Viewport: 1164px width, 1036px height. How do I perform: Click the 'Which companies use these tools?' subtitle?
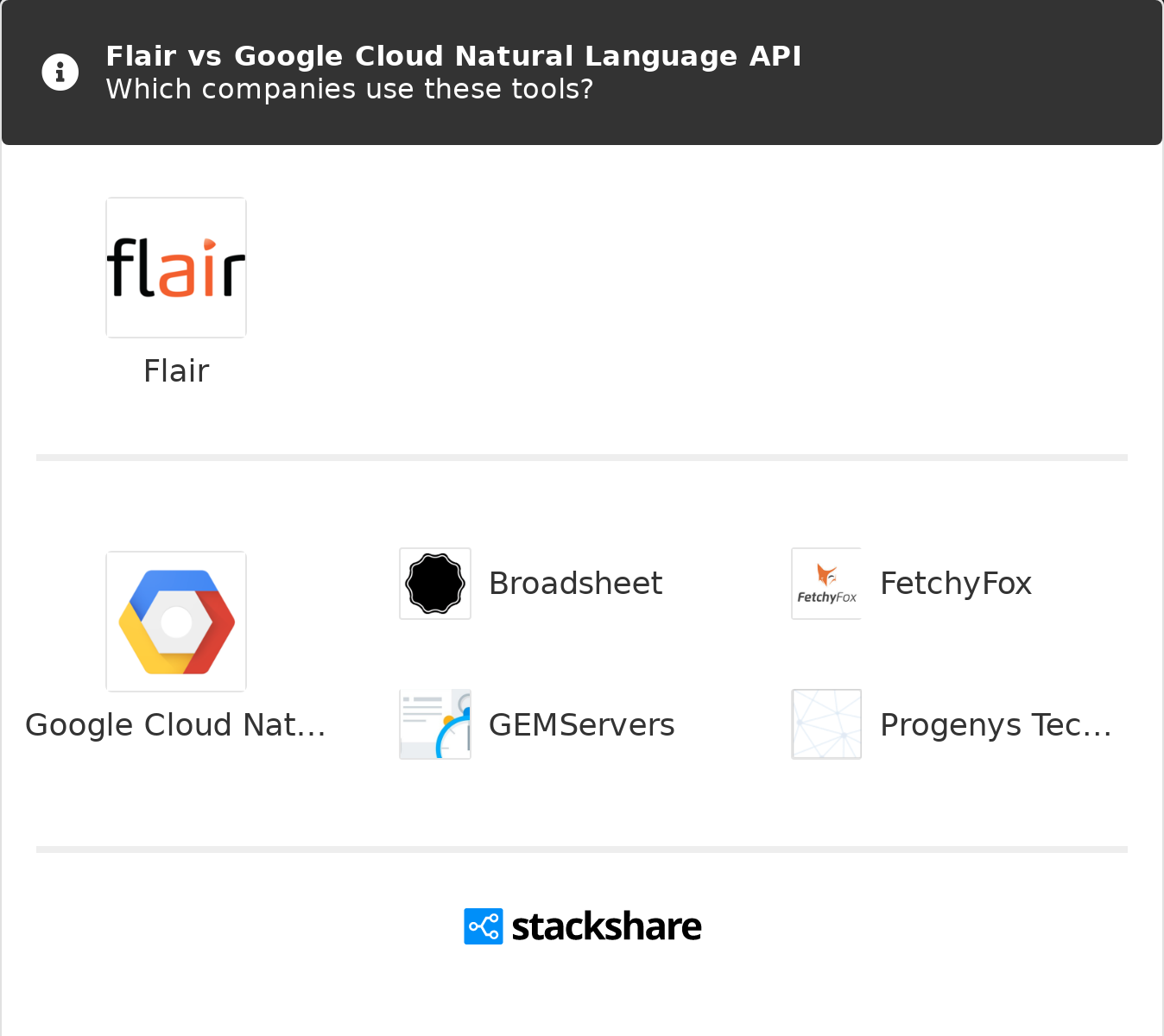350,89
